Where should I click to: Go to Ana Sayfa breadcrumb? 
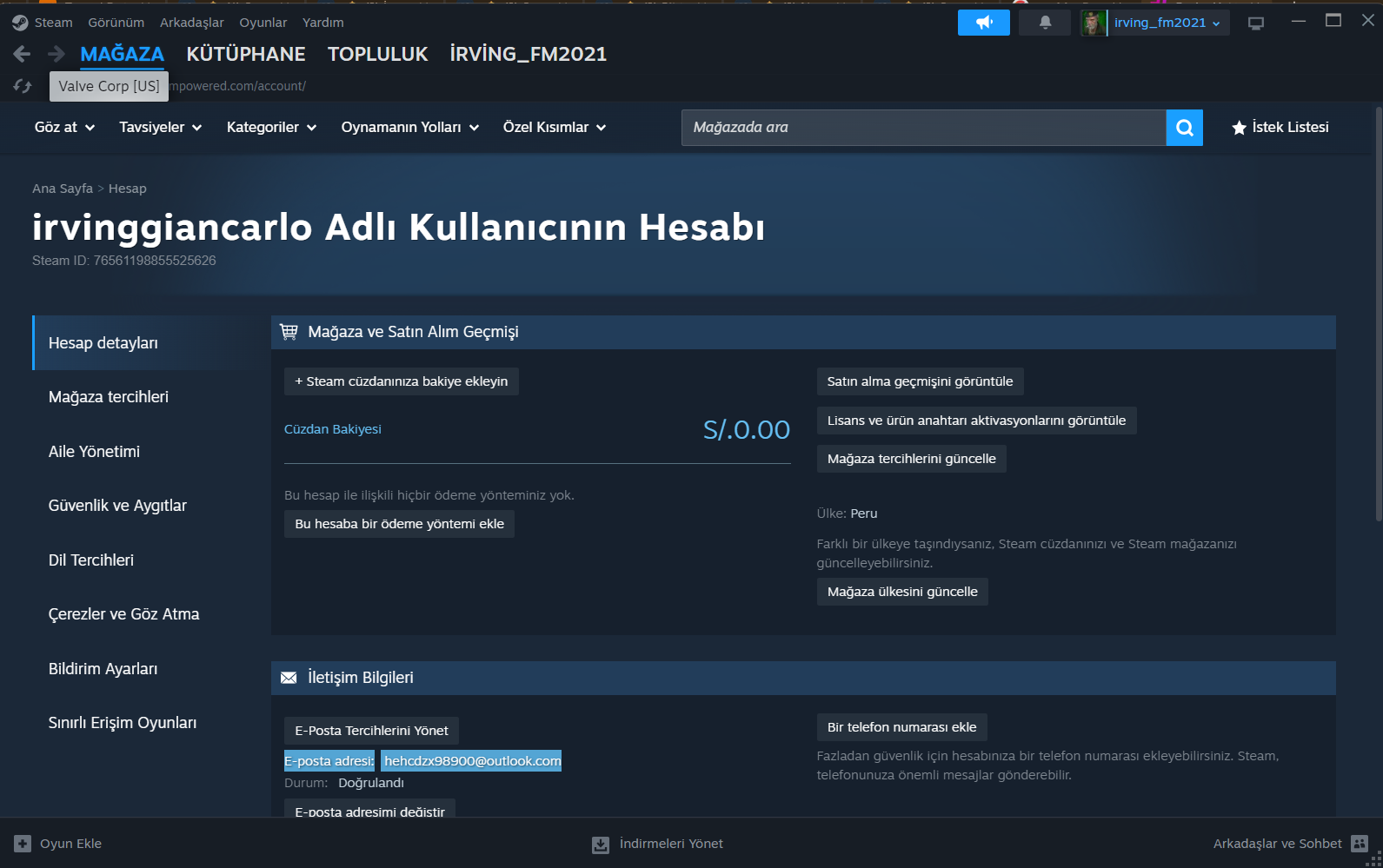[x=63, y=189]
